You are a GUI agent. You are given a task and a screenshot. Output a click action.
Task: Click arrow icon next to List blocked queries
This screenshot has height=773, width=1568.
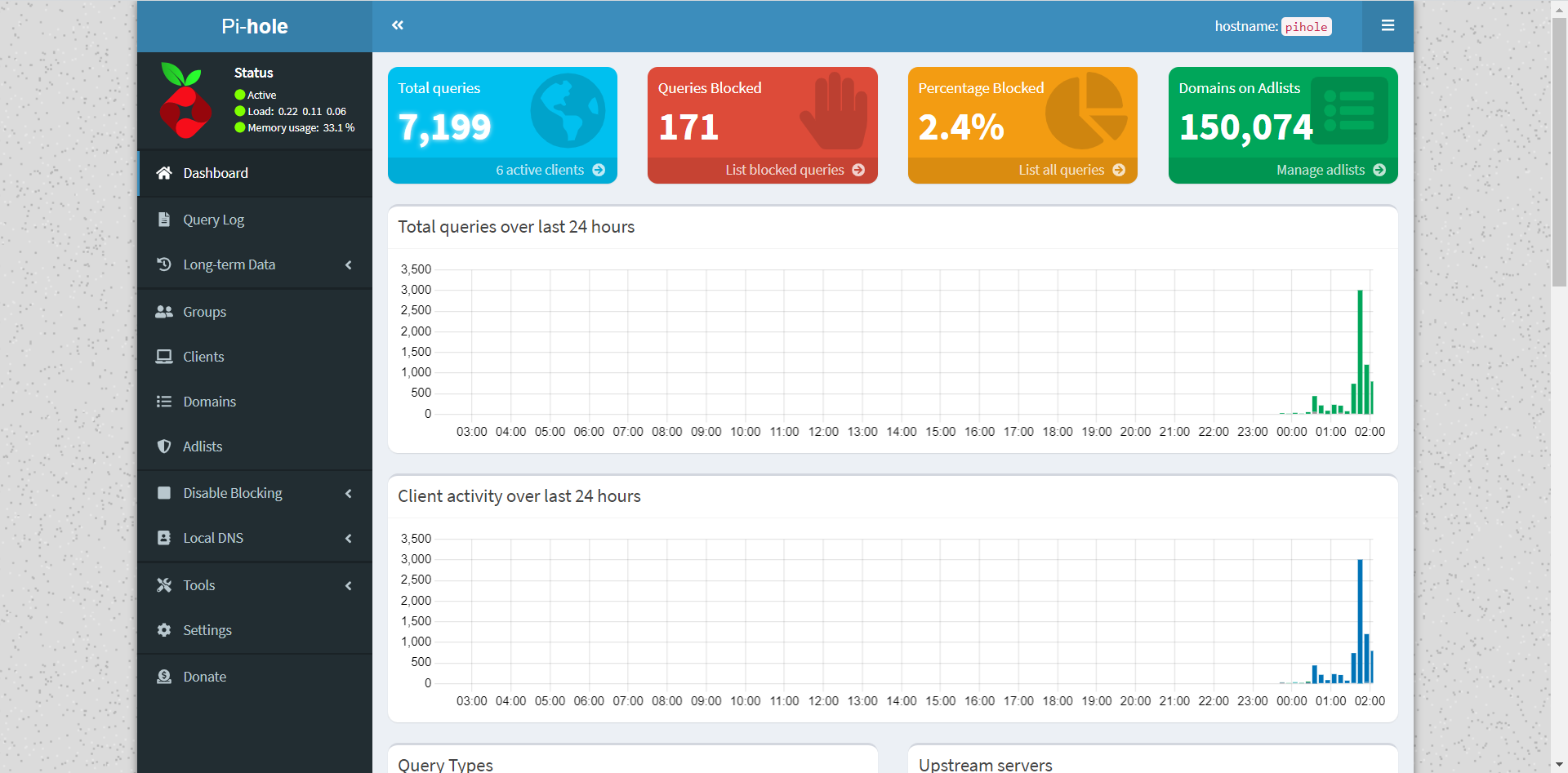click(858, 170)
